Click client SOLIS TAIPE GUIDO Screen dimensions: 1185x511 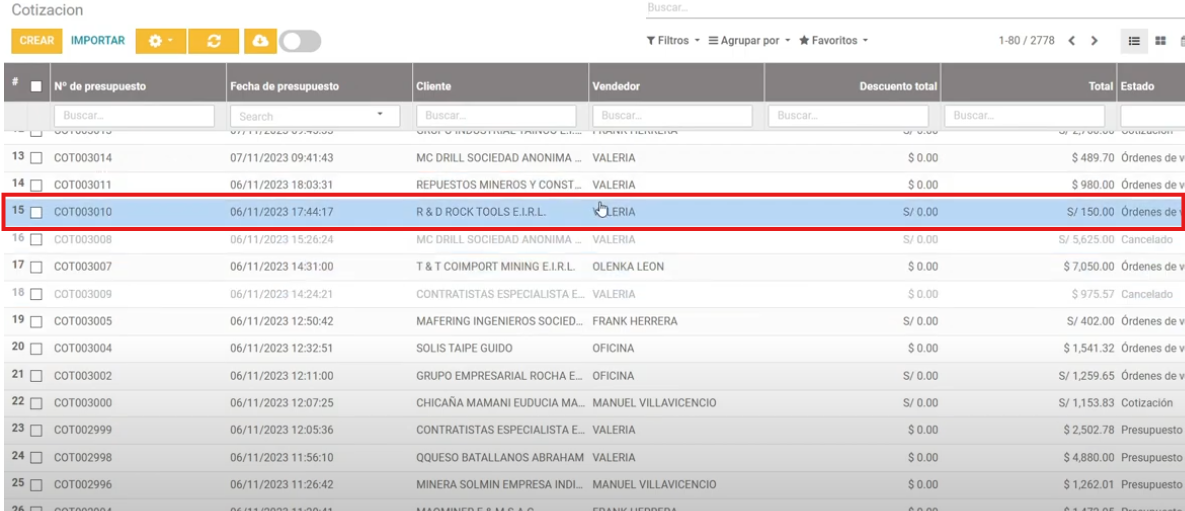pyautogui.click(x=464, y=348)
